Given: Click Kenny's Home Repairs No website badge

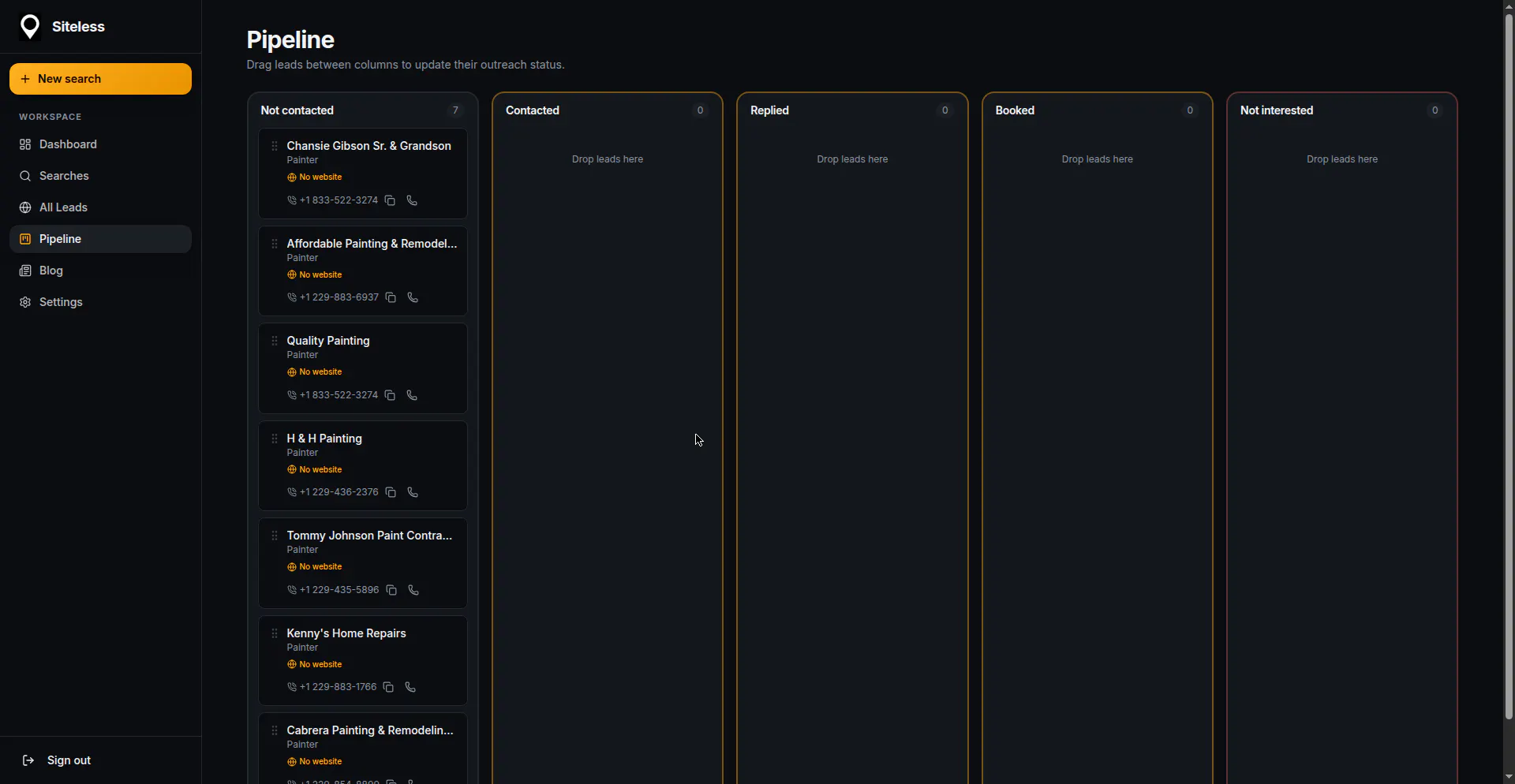Looking at the screenshot, I should [x=315, y=665].
